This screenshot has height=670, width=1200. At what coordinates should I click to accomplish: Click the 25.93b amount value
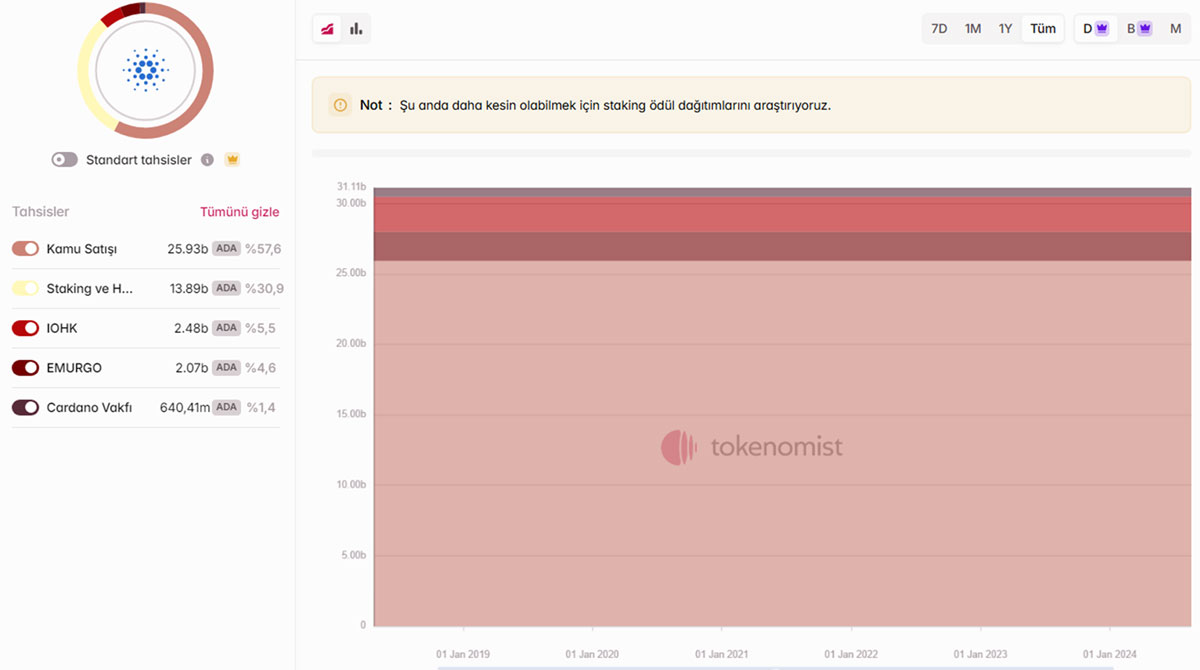(188, 248)
